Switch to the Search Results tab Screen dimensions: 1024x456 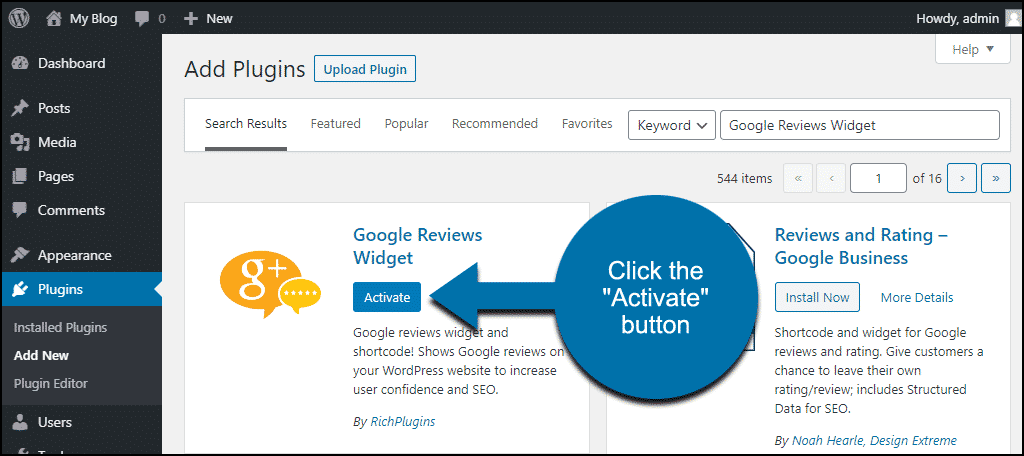246,123
